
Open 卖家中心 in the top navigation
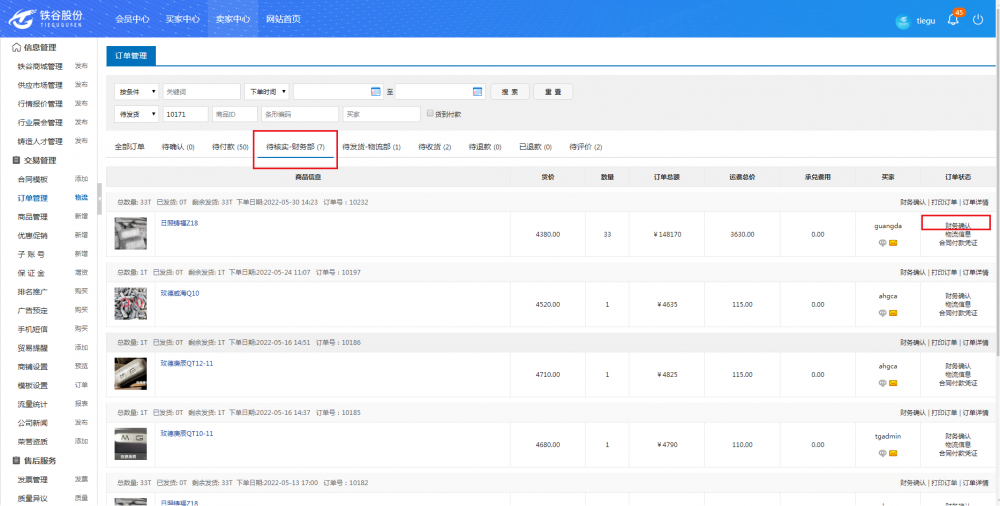point(230,19)
